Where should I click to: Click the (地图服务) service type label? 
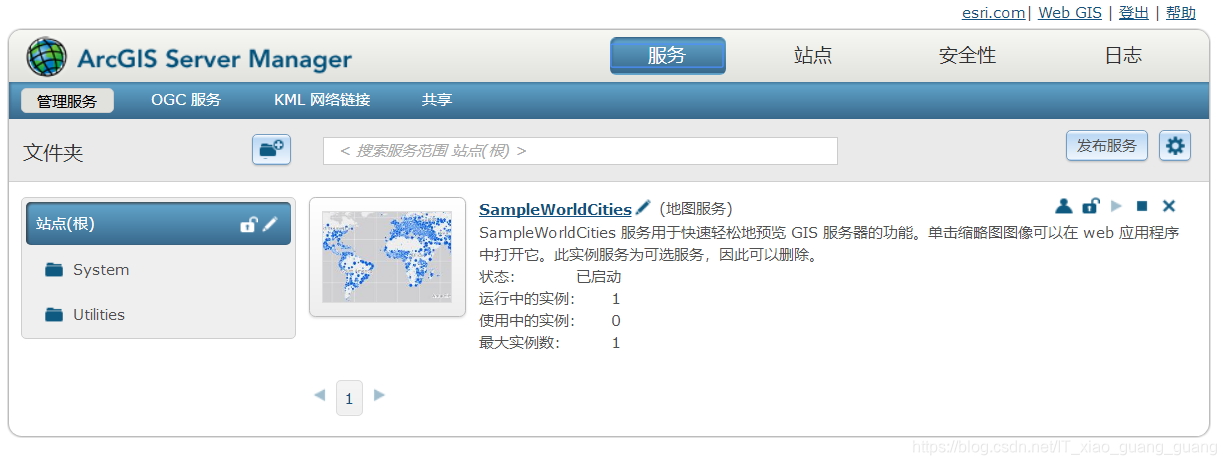[695, 209]
